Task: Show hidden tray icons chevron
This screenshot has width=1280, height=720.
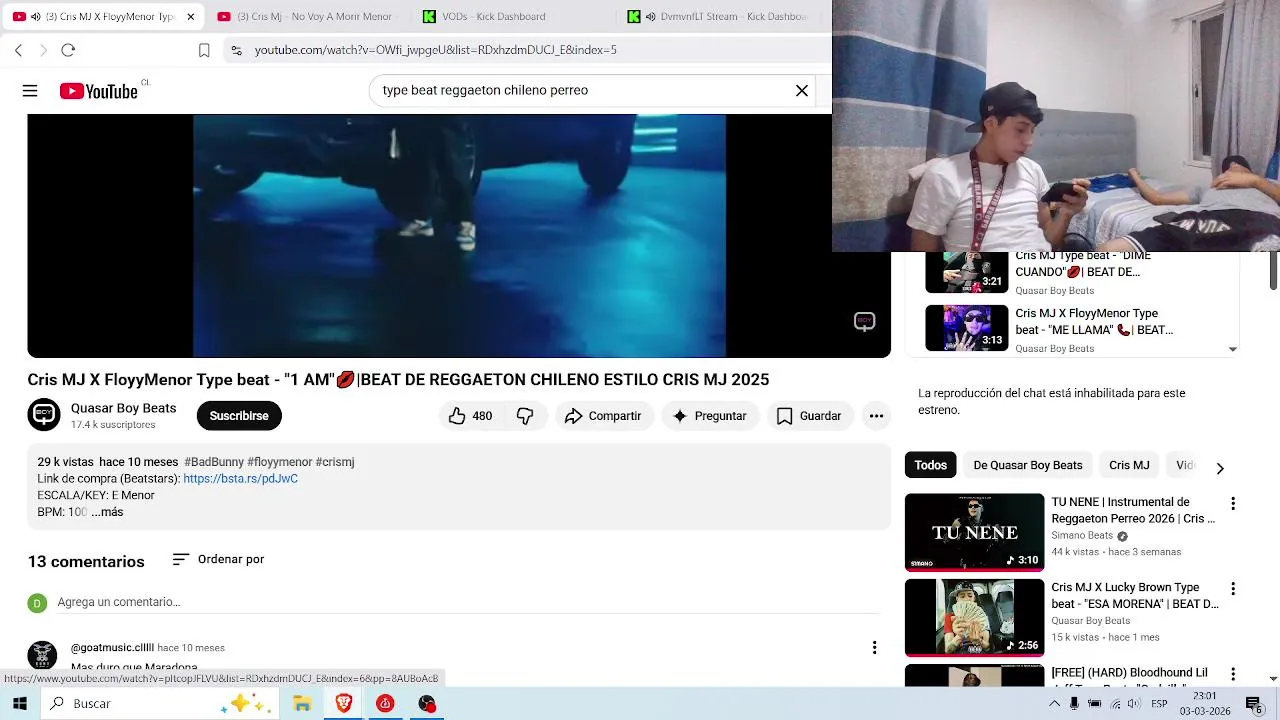Action: (x=1054, y=704)
